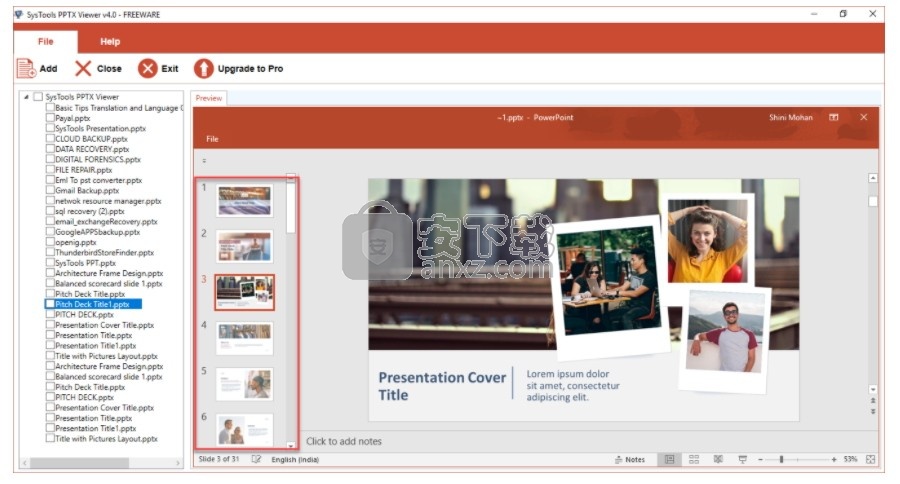Click the Add button label
The width and height of the screenshot is (900, 484).
[x=48, y=68]
